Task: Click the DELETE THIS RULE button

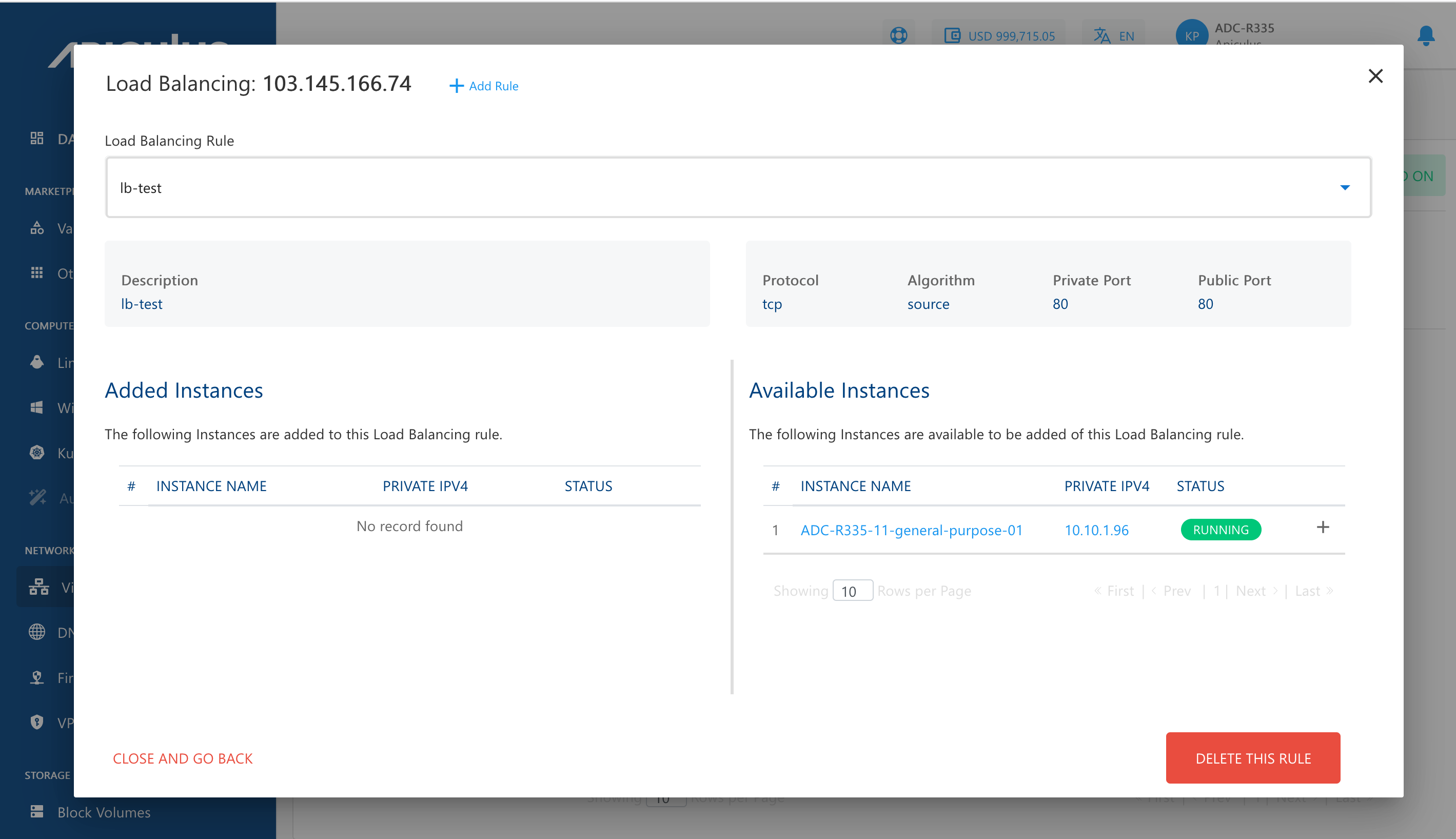Action: [x=1253, y=758]
